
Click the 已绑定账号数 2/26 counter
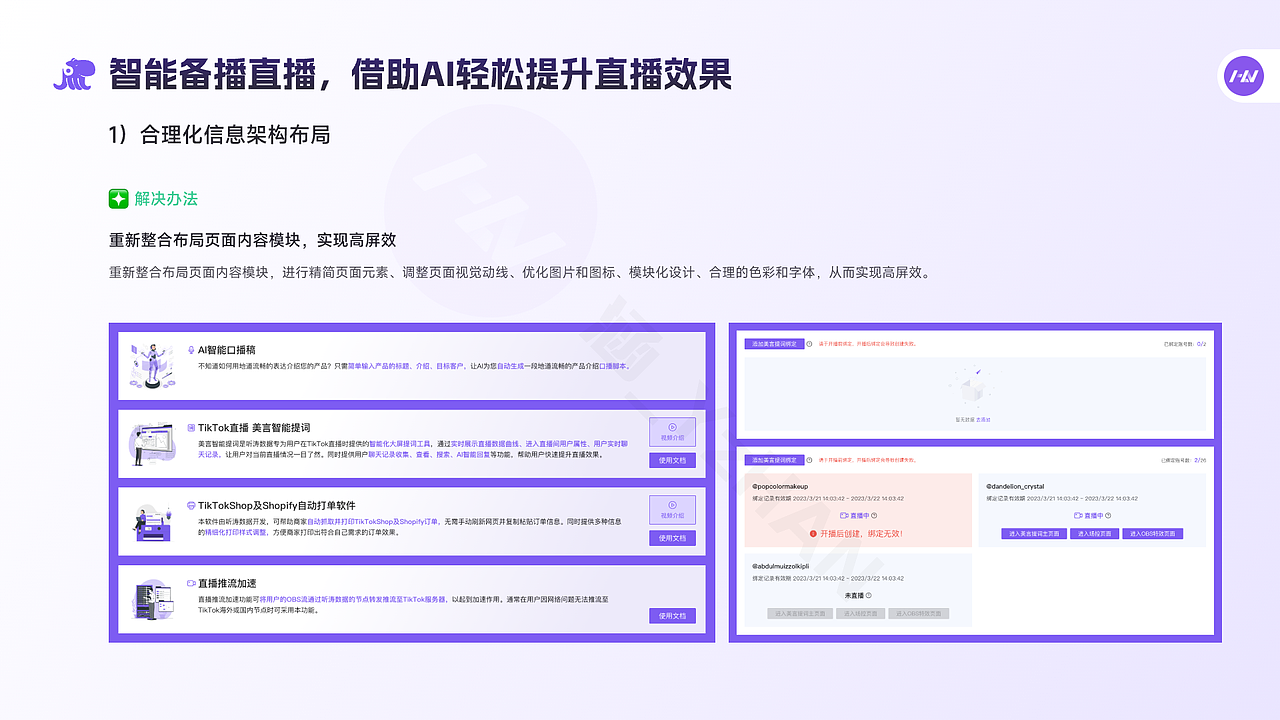coord(1184,460)
